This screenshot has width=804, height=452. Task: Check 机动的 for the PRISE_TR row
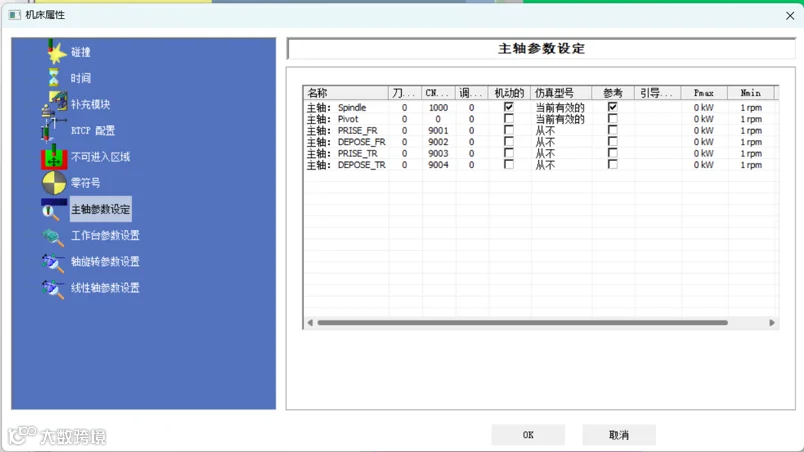point(509,153)
